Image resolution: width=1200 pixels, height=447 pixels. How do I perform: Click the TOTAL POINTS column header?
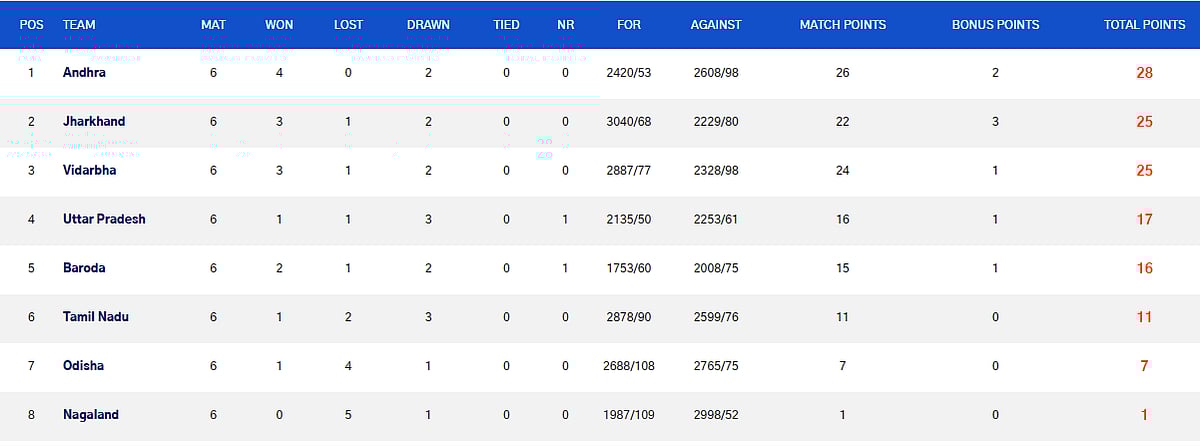pos(1145,25)
